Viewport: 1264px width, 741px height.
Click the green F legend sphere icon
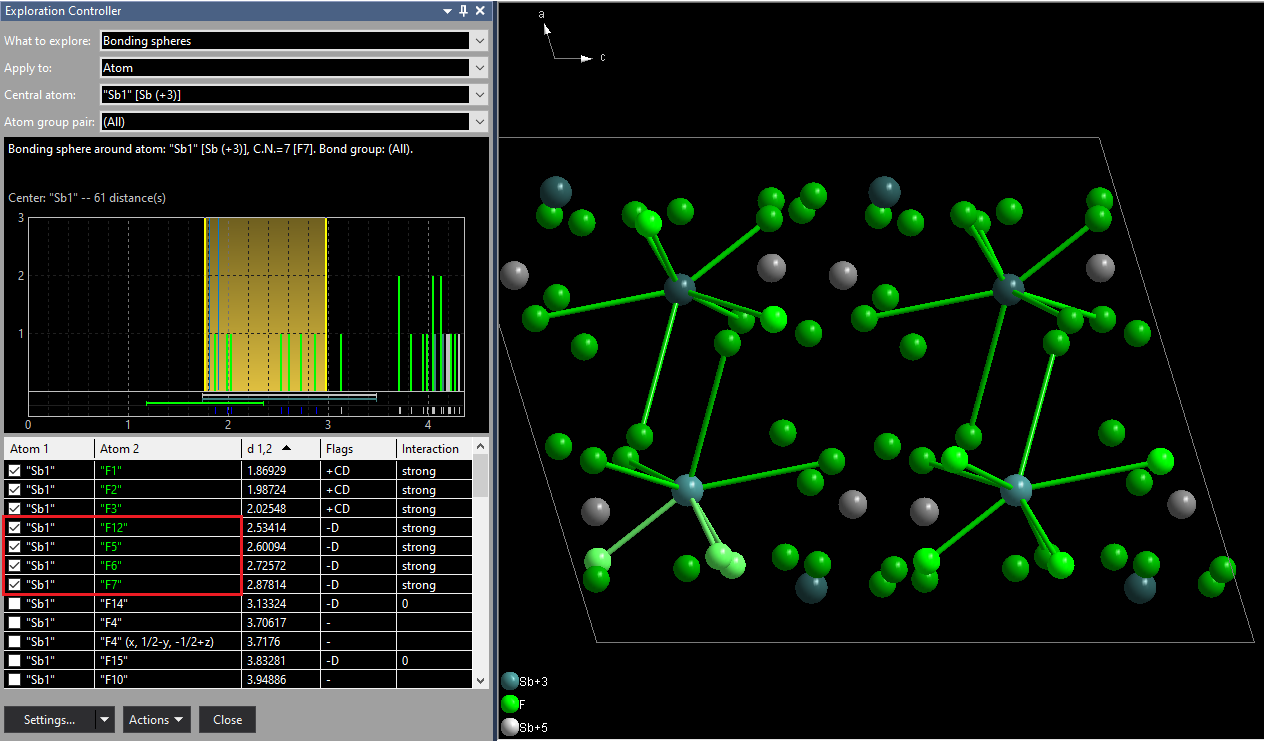point(510,704)
